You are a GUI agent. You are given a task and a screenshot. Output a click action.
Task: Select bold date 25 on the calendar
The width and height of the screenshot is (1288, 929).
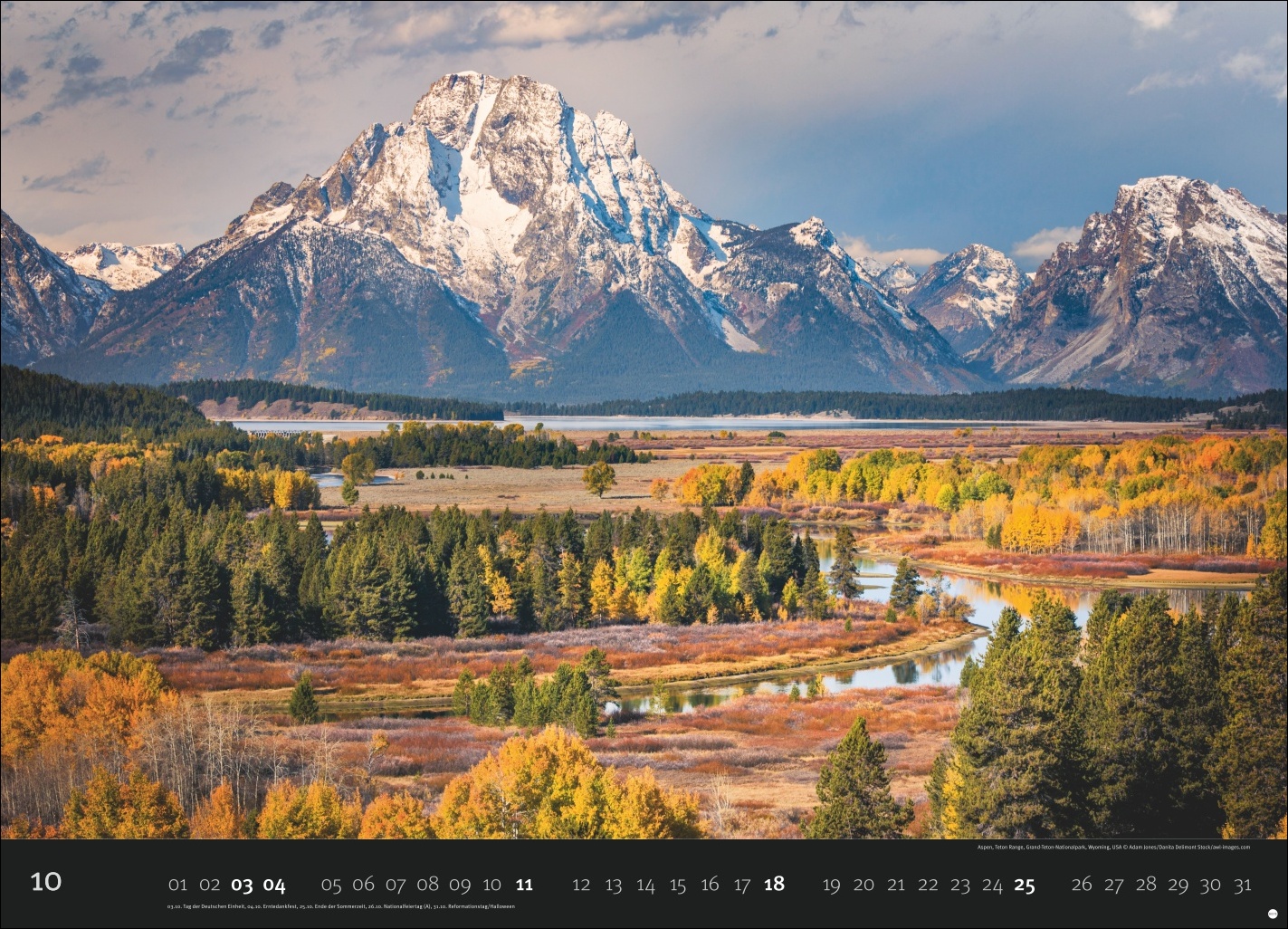coord(1024,885)
